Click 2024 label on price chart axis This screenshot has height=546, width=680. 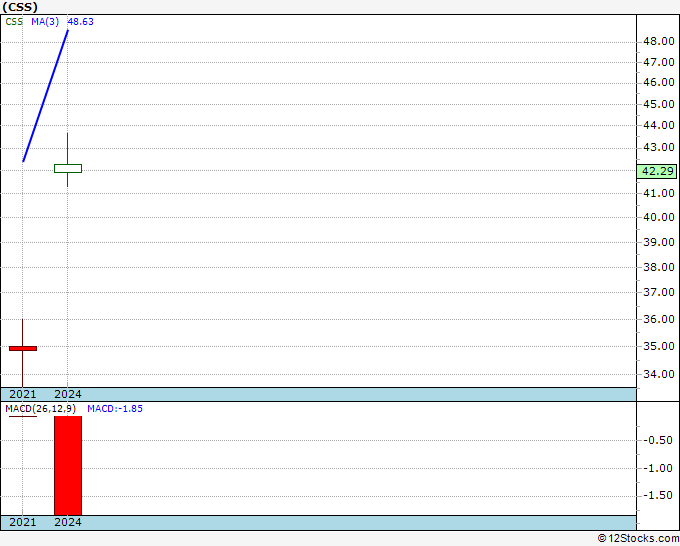(x=68, y=394)
